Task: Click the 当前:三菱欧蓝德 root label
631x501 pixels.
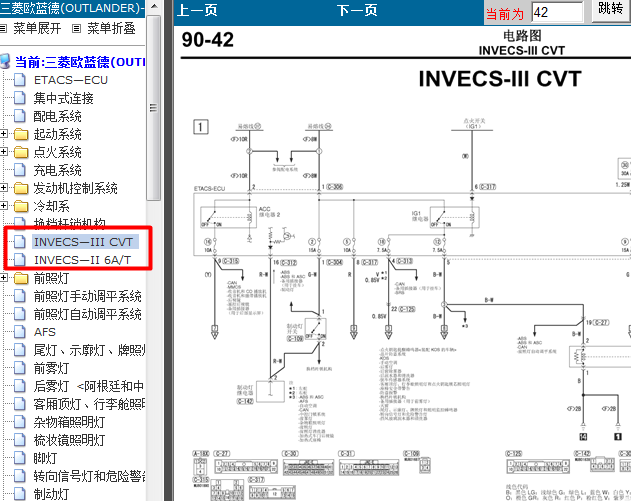Action: pyautogui.click(x=80, y=62)
